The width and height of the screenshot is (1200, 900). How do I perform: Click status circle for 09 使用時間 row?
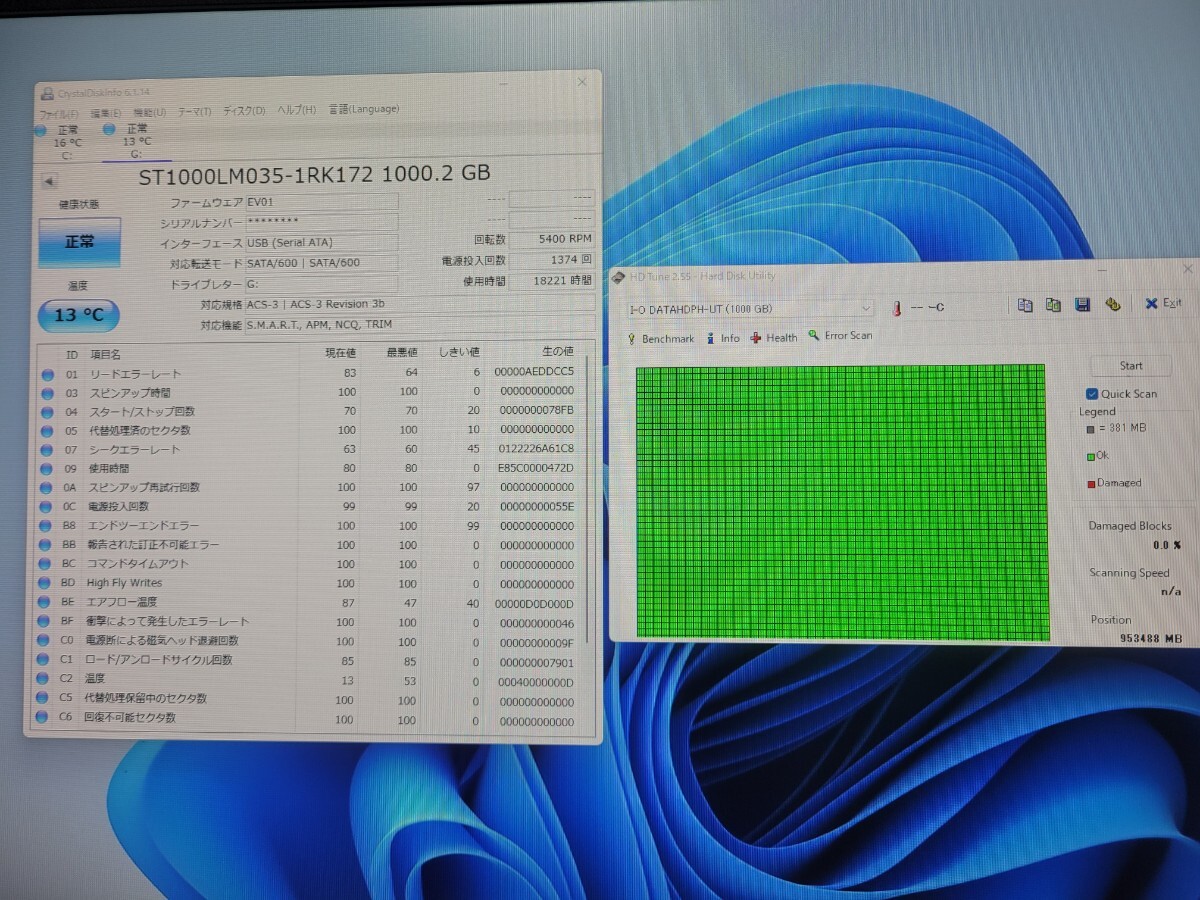tap(46, 469)
